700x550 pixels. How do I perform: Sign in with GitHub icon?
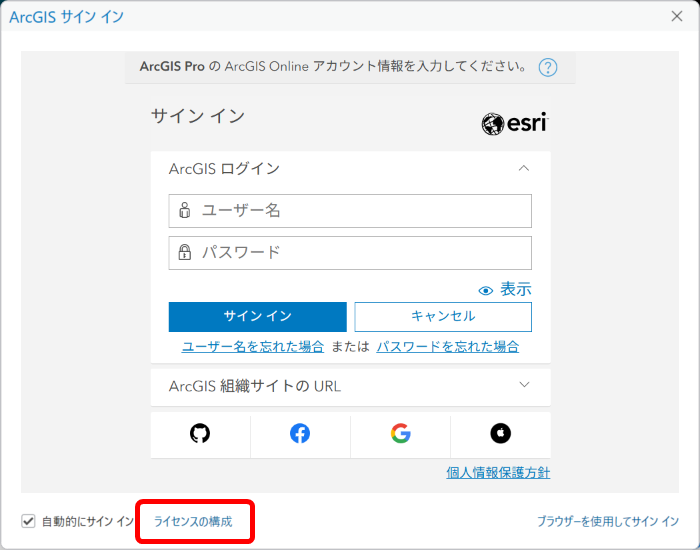tap(200, 433)
